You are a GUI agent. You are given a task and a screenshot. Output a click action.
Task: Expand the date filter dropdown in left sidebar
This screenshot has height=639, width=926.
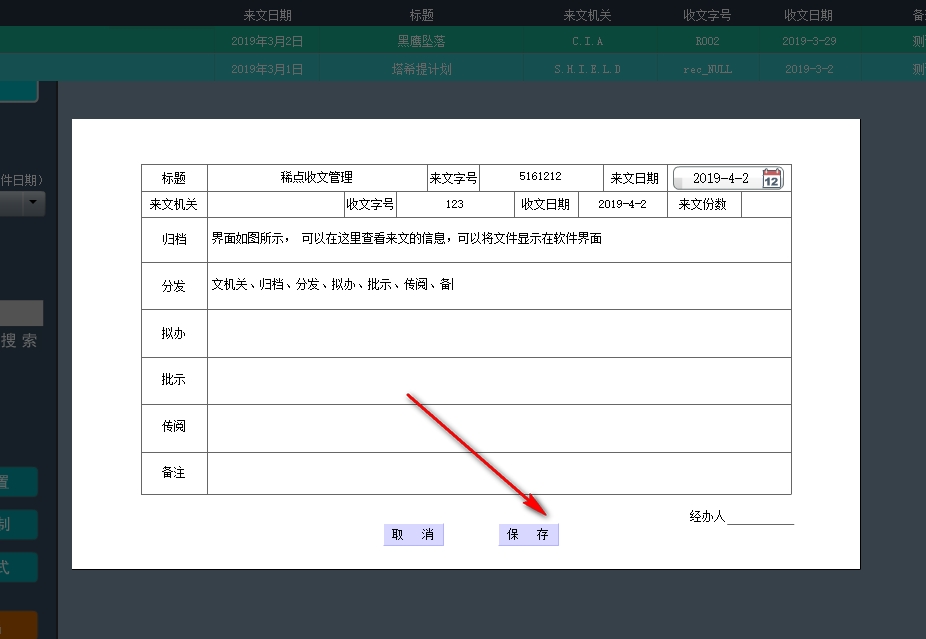[35, 203]
